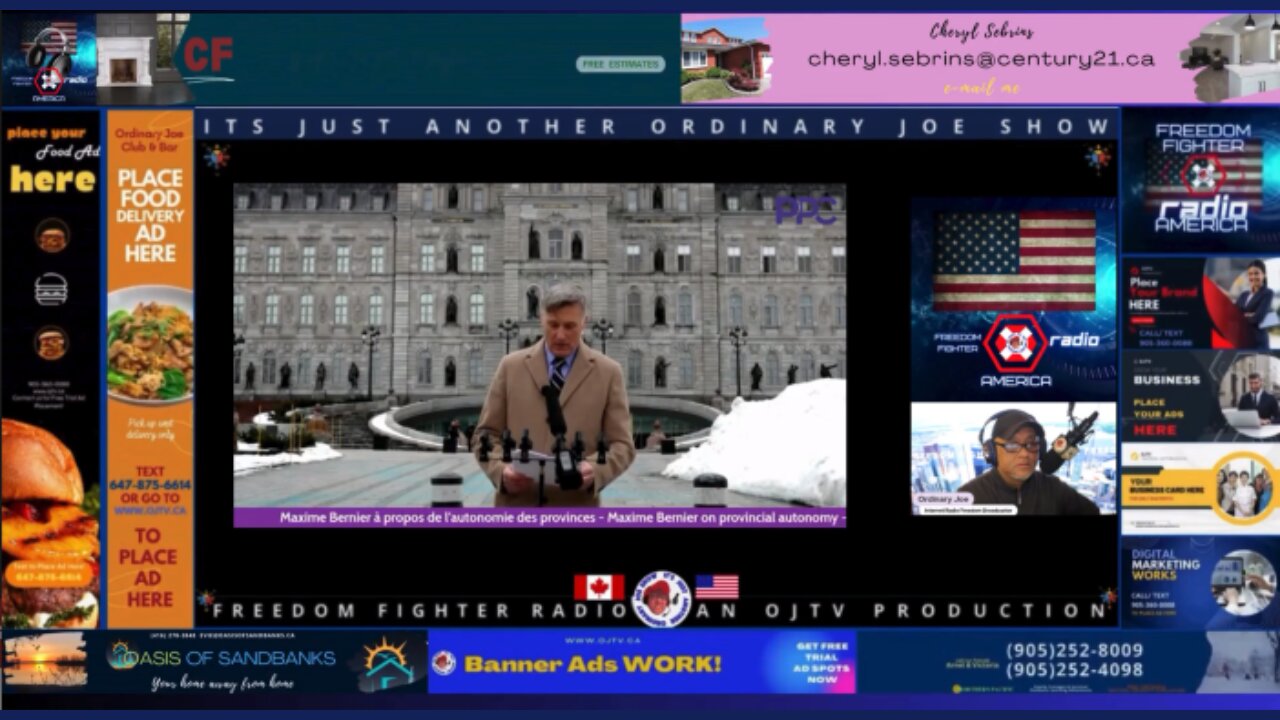Click the FREE ESTIMATES button

[x=620, y=64]
